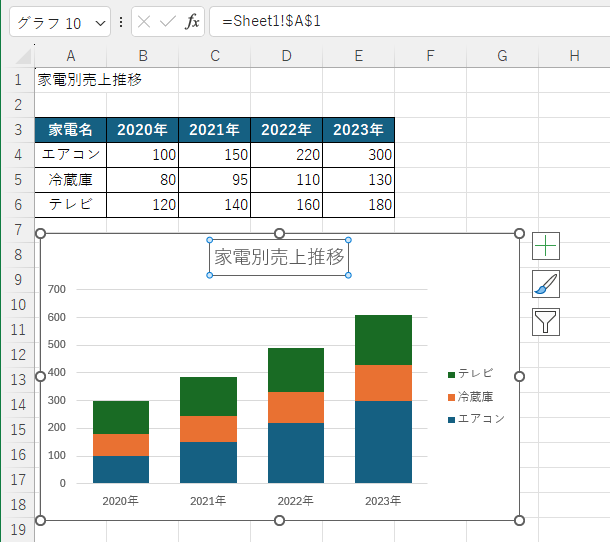Click the green テレビ segment of 2020年 bar
Image resolution: width=610 pixels, height=542 pixels.
pyautogui.click(x=121, y=417)
